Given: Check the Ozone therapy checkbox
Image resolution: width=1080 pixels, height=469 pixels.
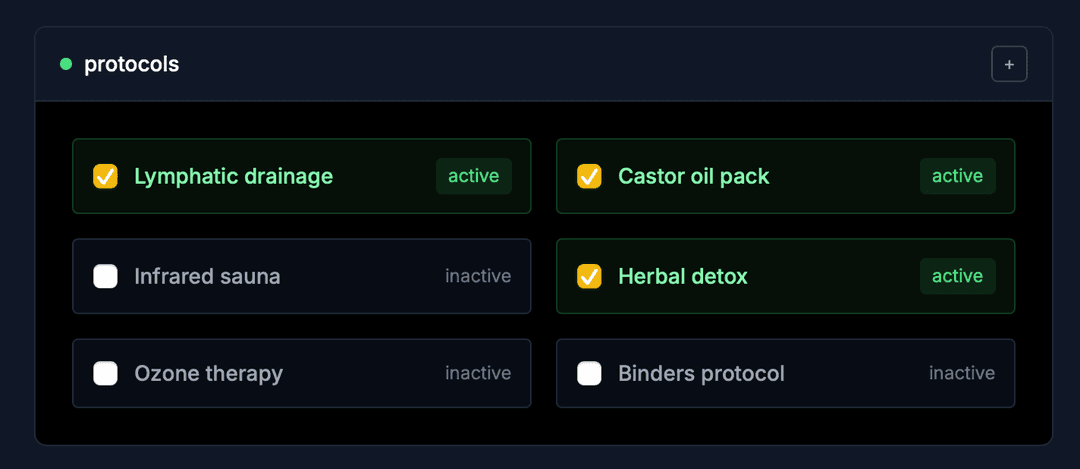Looking at the screenshot, I should [x=105, y=373].
